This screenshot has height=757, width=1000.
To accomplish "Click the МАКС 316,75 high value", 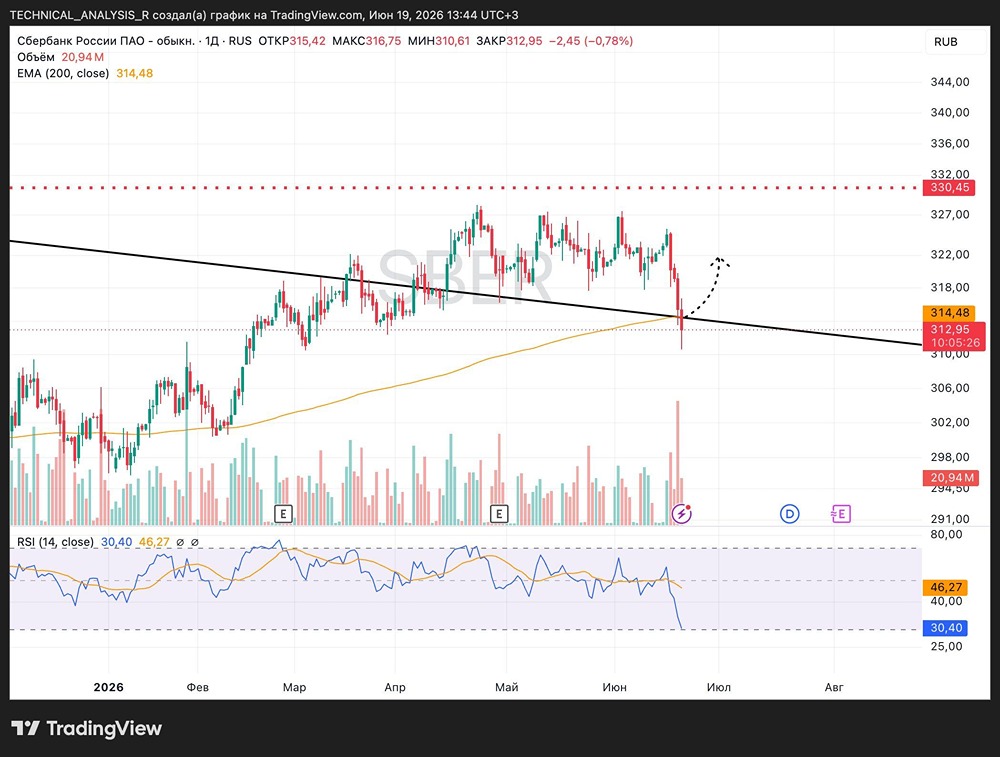I will point(367,41).
